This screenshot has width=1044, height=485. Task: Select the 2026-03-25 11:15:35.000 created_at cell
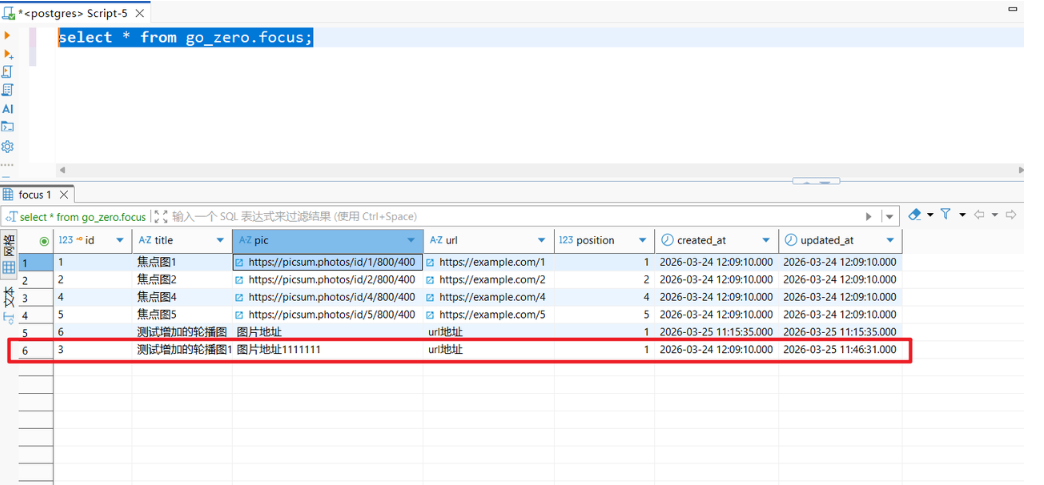(x=716, y=332)
